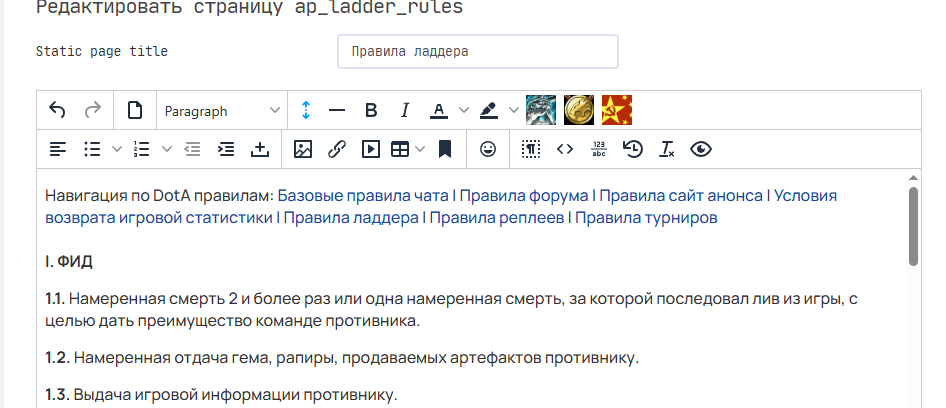Insert a horizontal line
The height and width of the screenshot is (408, 946).
click(337, 110)
